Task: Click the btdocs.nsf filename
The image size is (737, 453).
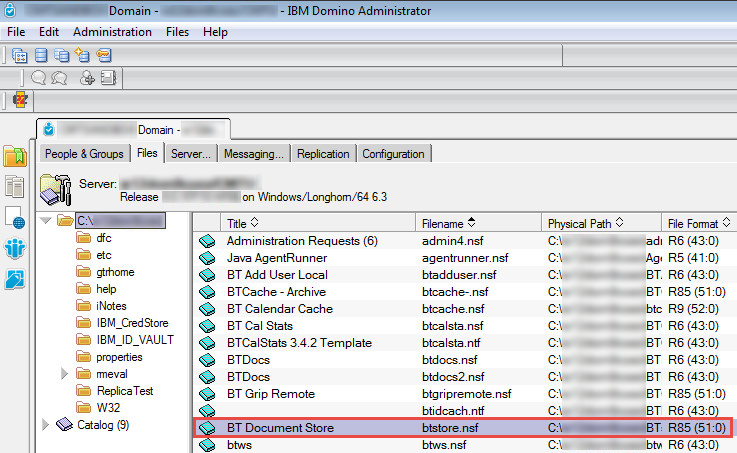Action: 449,359
